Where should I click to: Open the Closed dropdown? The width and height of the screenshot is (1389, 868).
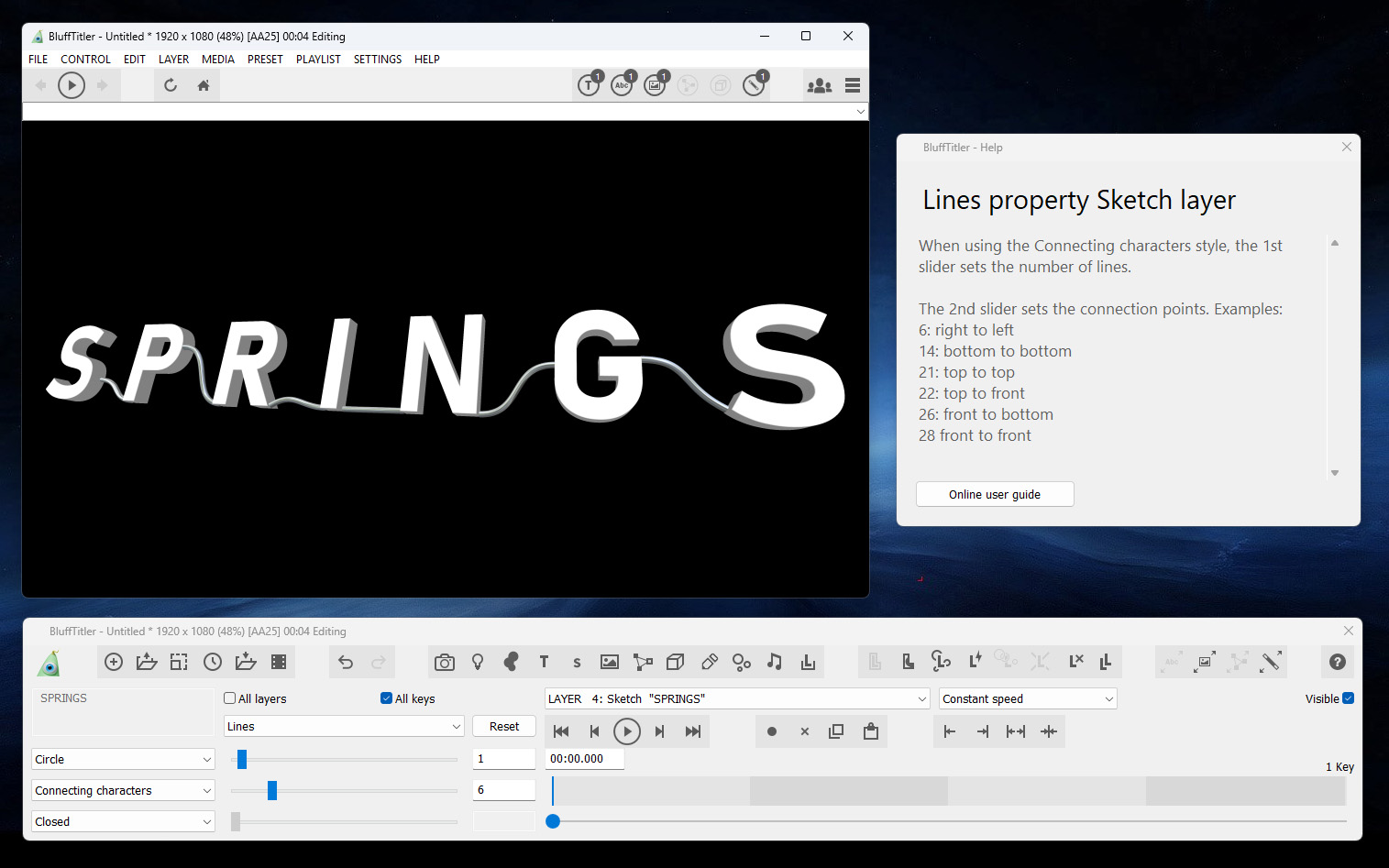click(123, 821)
